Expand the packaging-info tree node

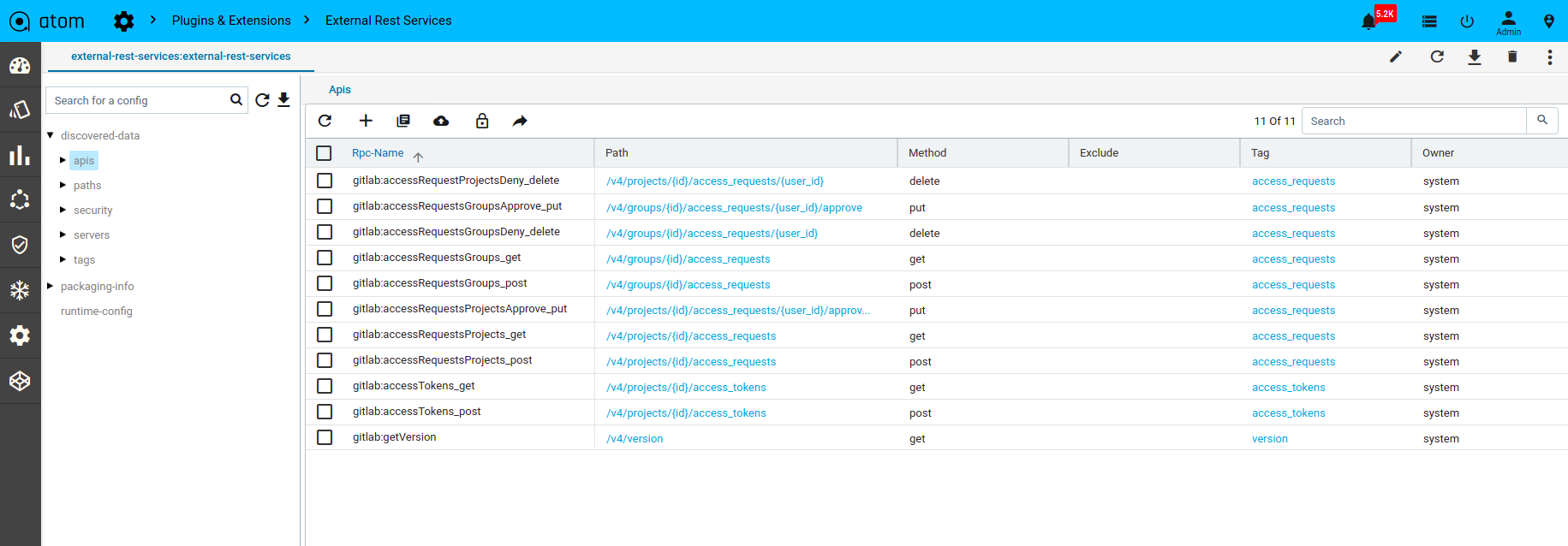point(51,286)
